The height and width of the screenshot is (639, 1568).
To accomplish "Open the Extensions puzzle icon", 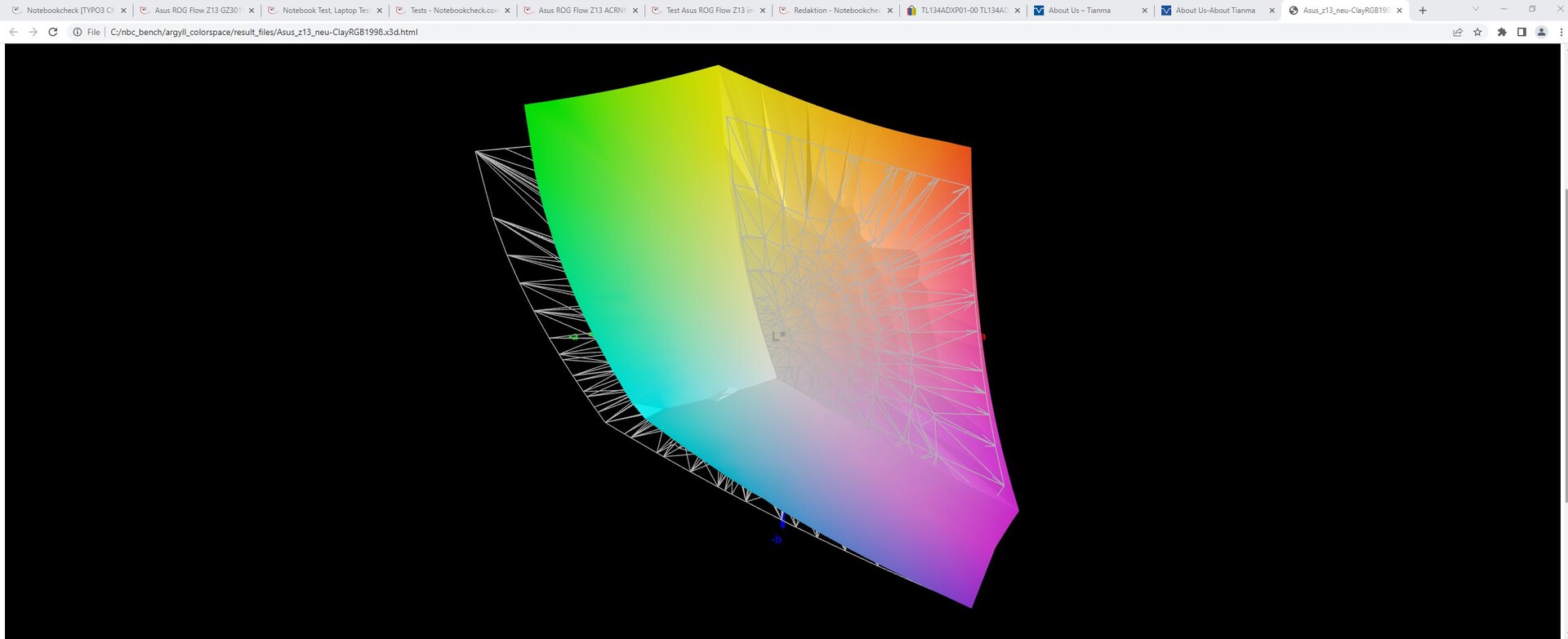I will [x=1501, y=32].
